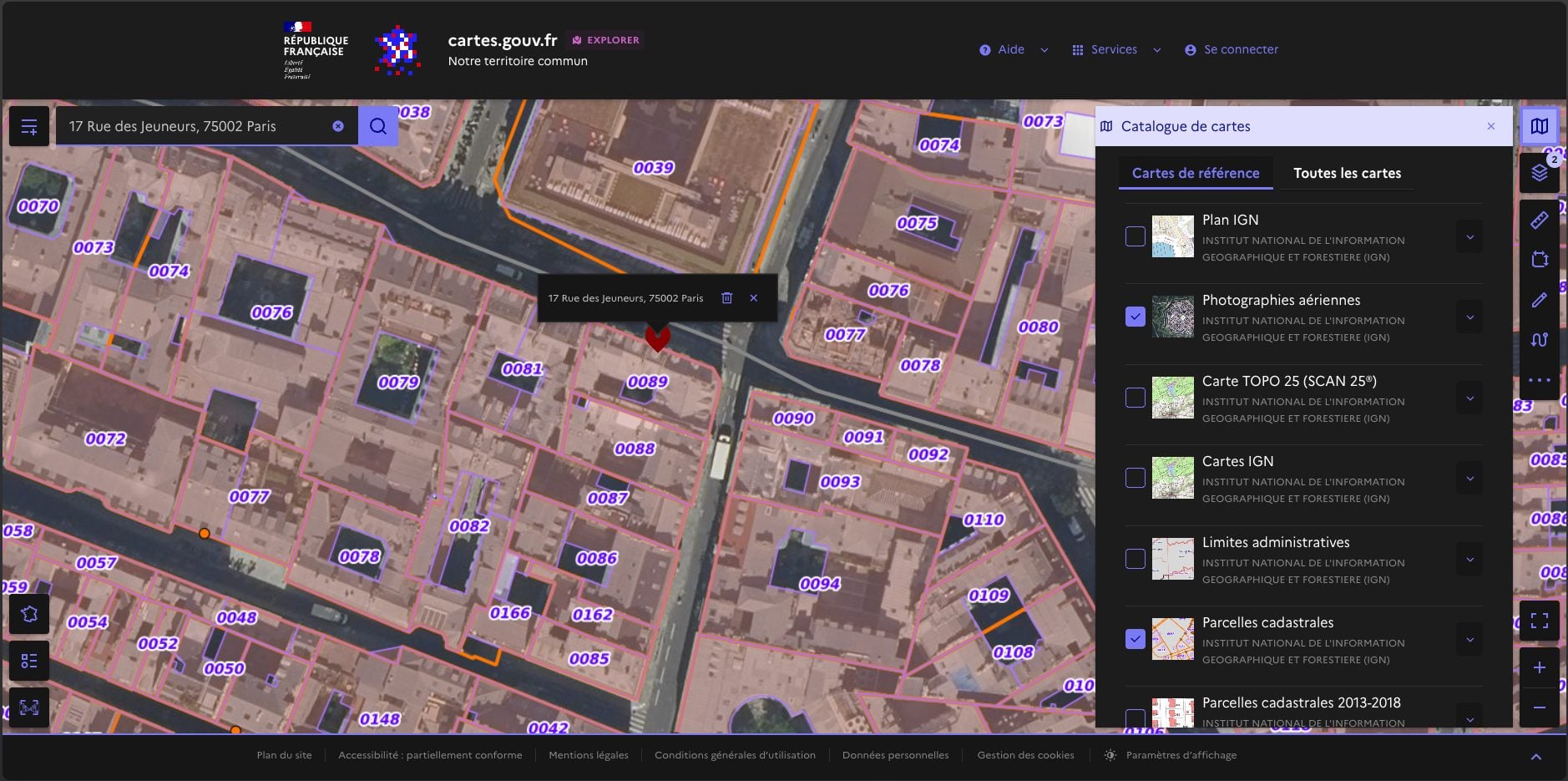Open Conditions générales d'utilisation link
1568x781 pixels.
pyautogui.click(x=735, y=755)
